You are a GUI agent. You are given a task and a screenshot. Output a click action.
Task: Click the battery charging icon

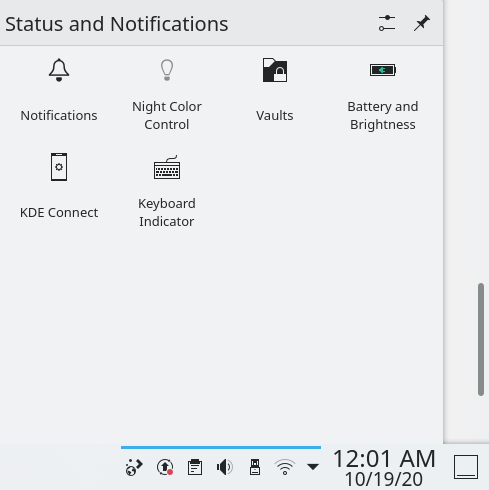tap(383, 70)
